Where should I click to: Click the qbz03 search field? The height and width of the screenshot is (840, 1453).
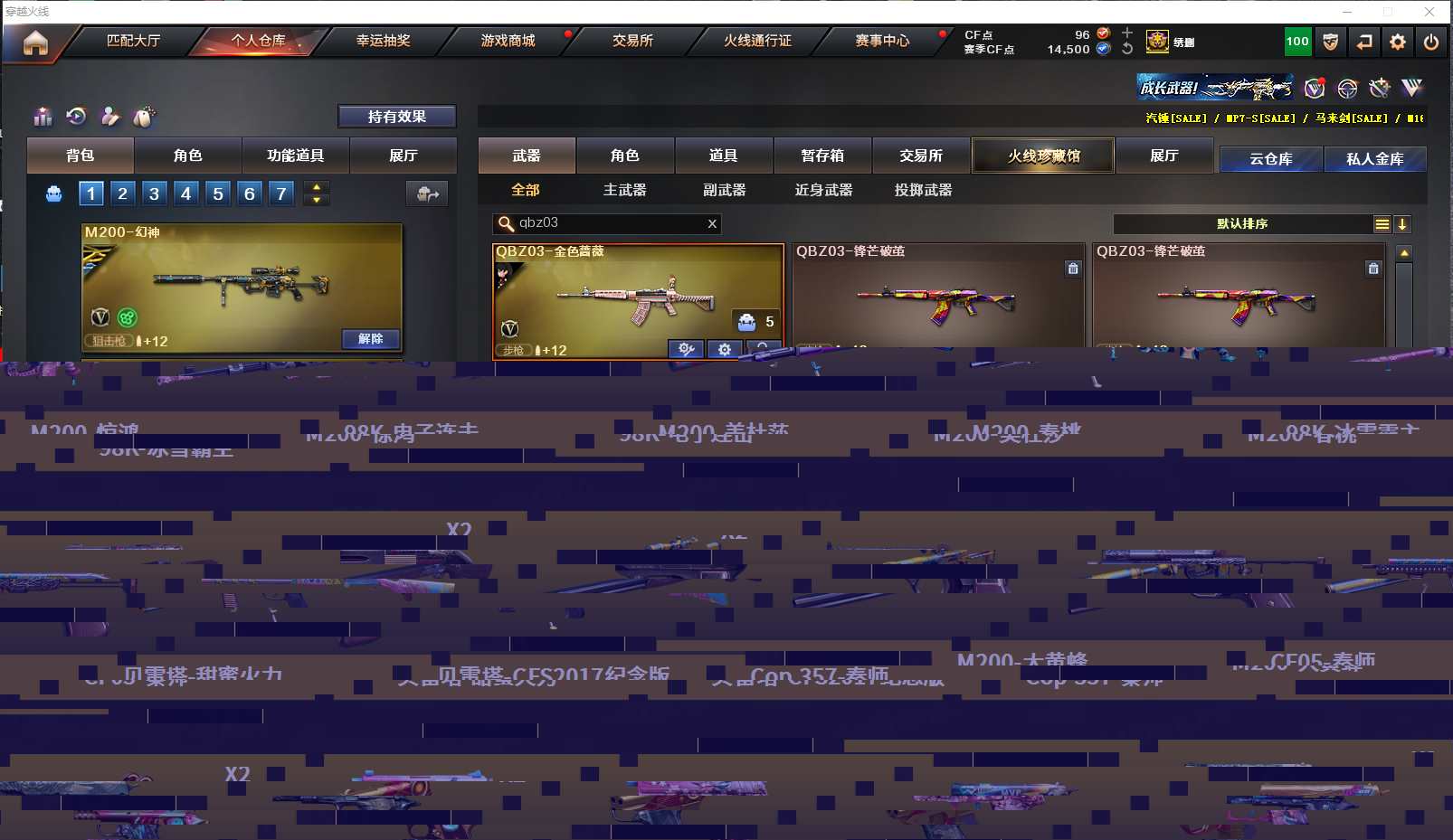pos(606,223)
